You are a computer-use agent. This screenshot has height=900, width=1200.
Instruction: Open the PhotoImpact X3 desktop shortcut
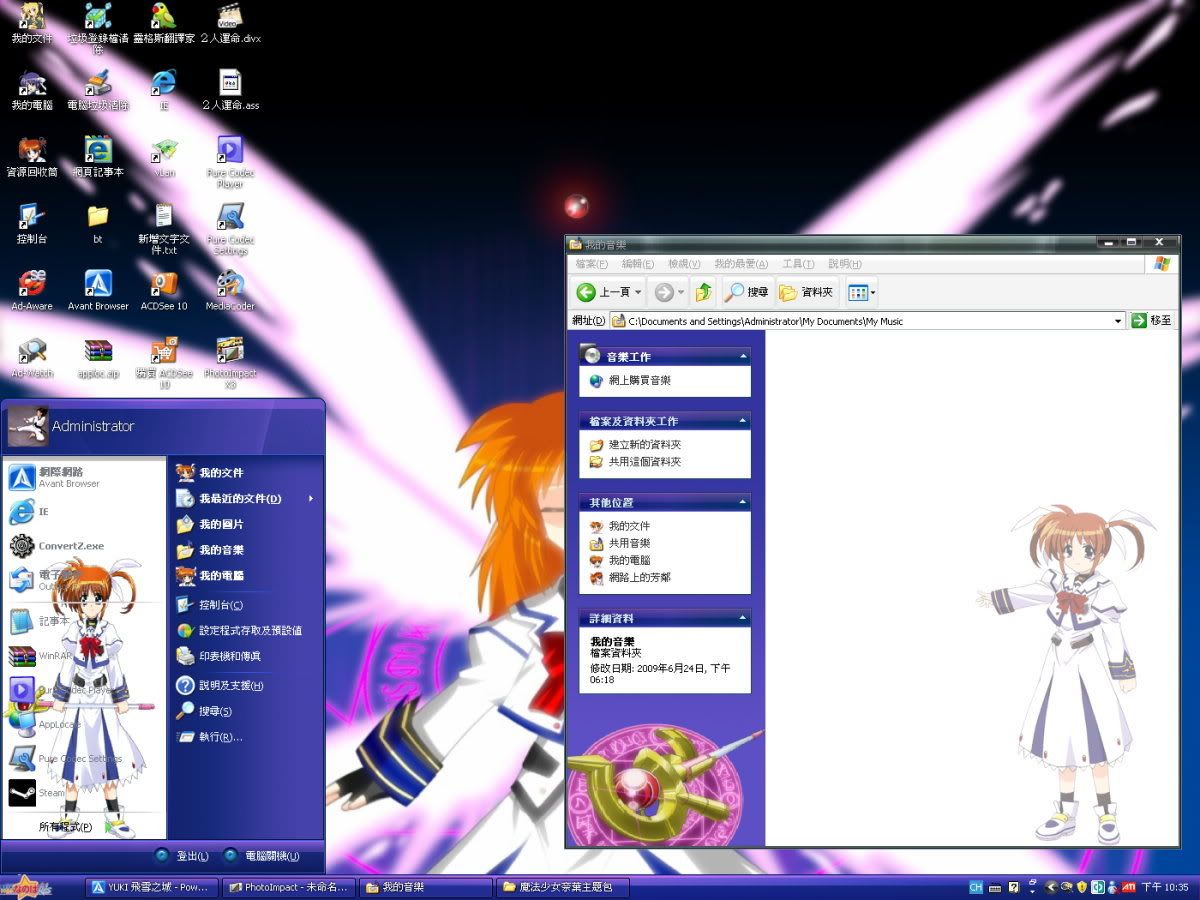230,362
